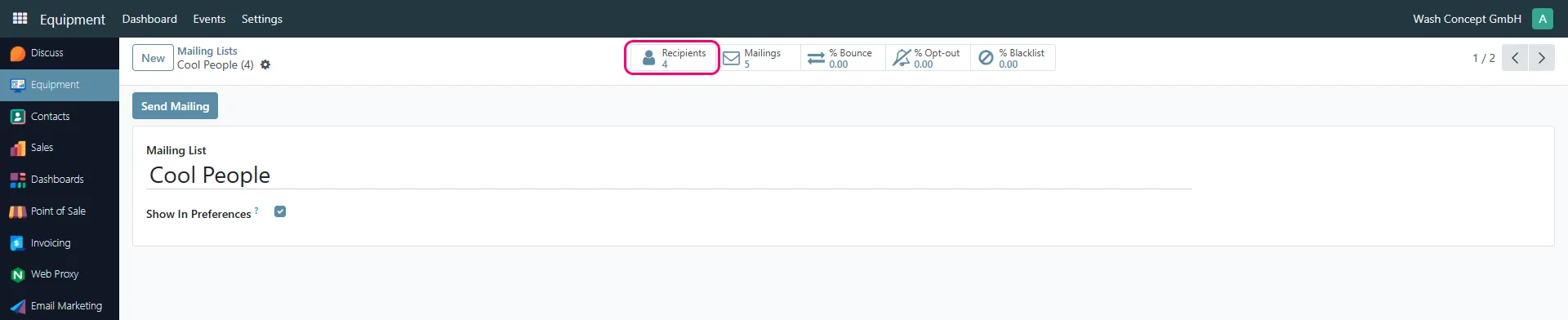Click the Send Mailing button
Screen dimensions: 1568x320
[175, 106]
